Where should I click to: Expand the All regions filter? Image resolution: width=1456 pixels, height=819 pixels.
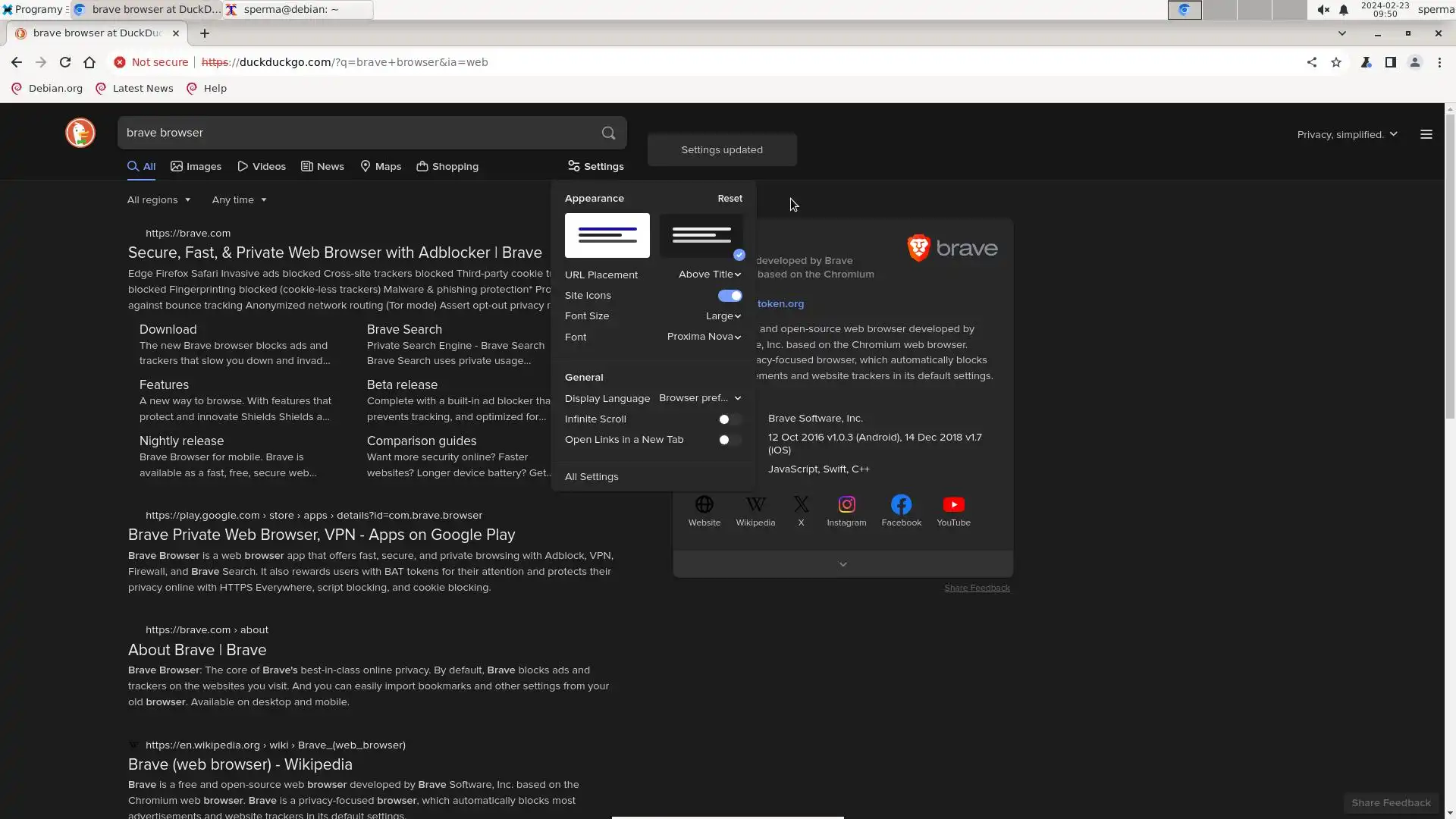coord(158,200)
